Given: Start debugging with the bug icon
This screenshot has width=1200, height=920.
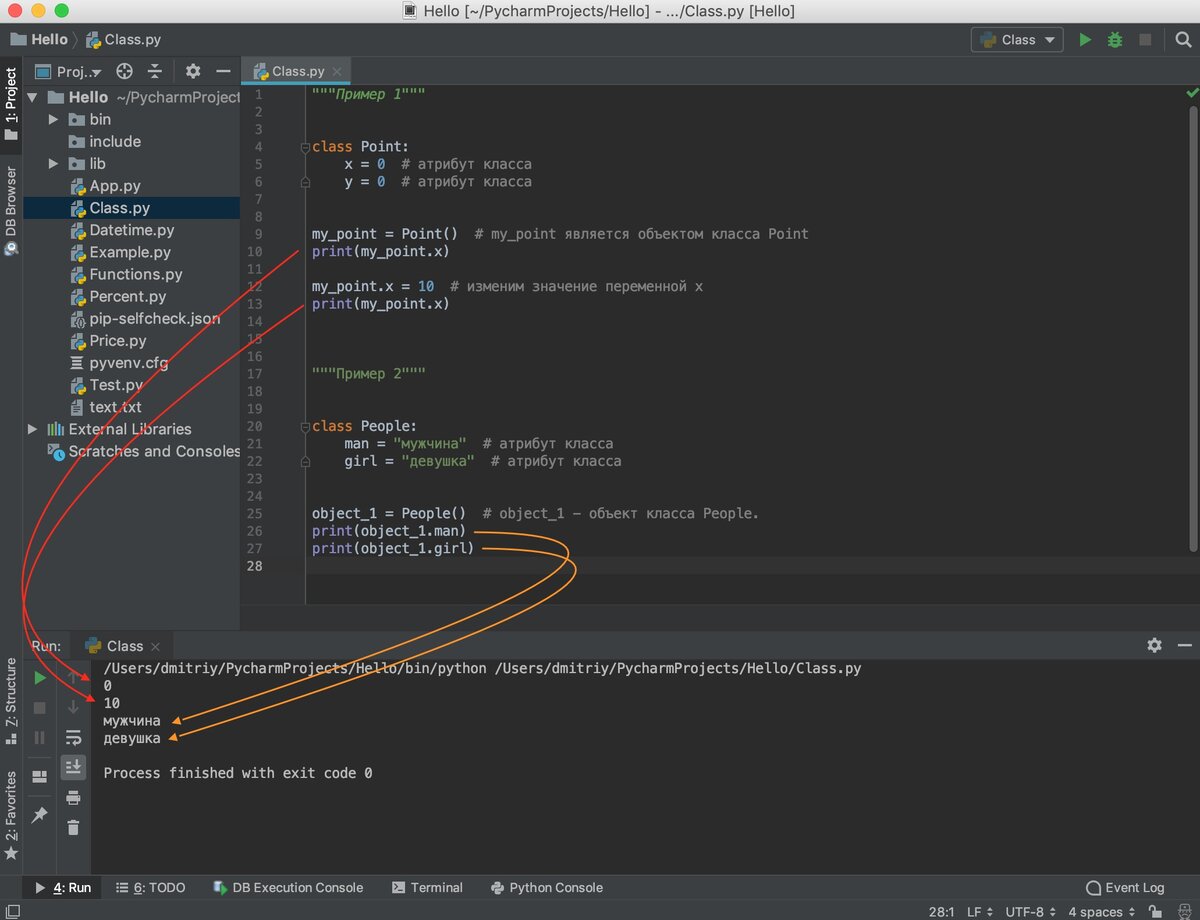Looking at the screenshot, I should (1115, 40).
